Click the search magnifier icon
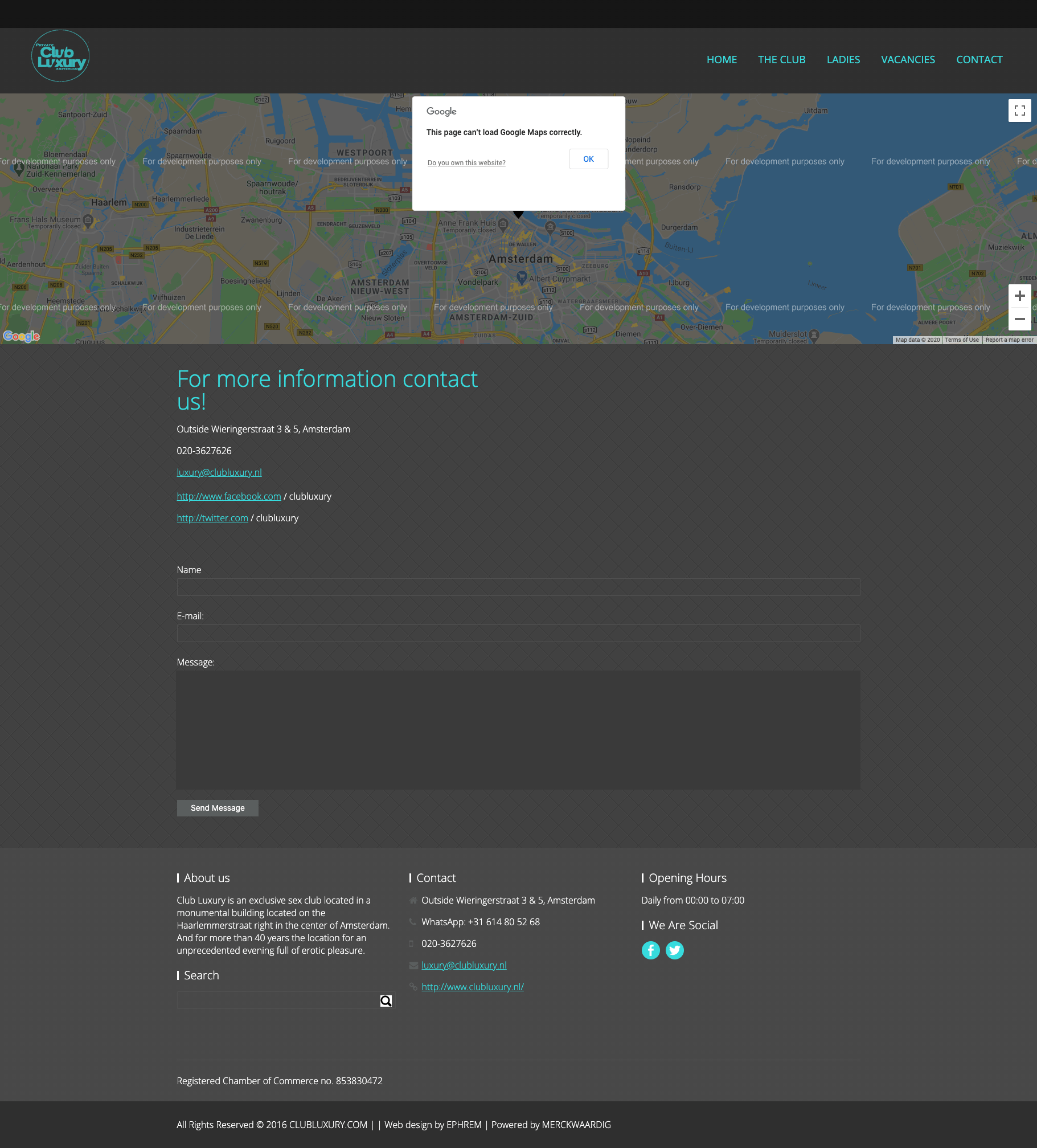The width and height of the screenshot is (1037, 1148). [386, 1001]
